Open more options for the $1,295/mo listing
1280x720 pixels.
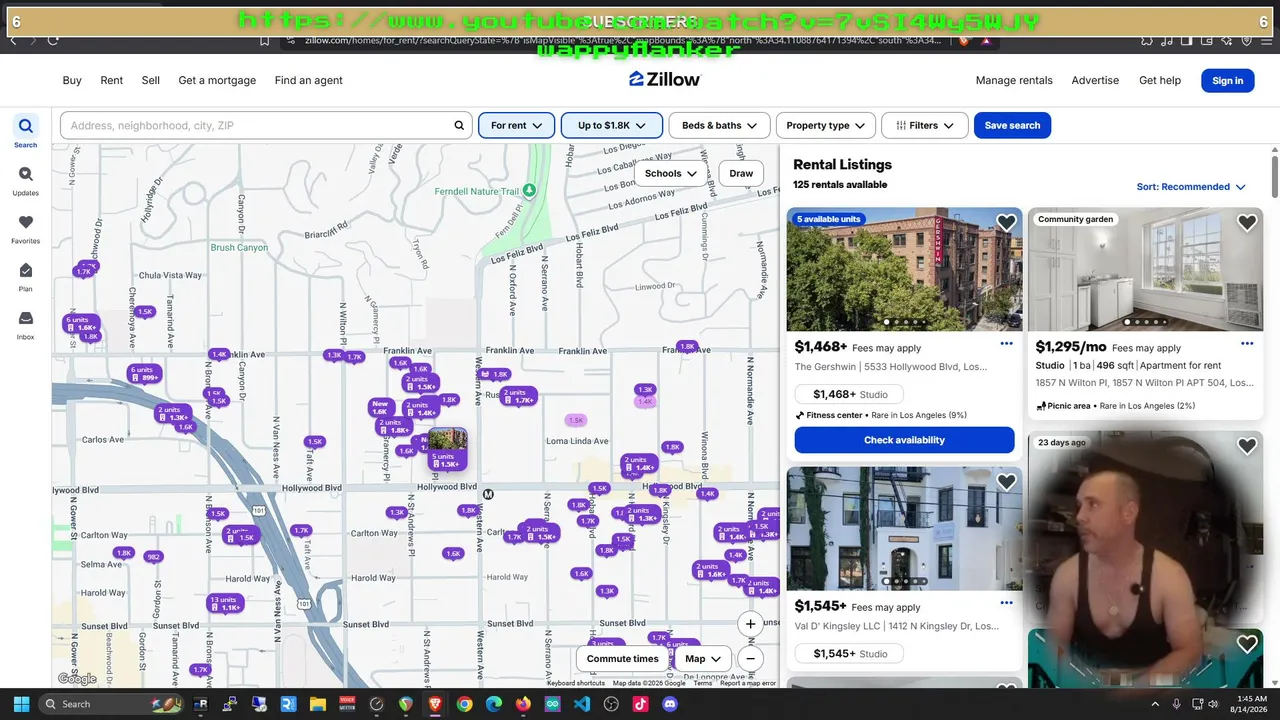[x=1247, y=344]
